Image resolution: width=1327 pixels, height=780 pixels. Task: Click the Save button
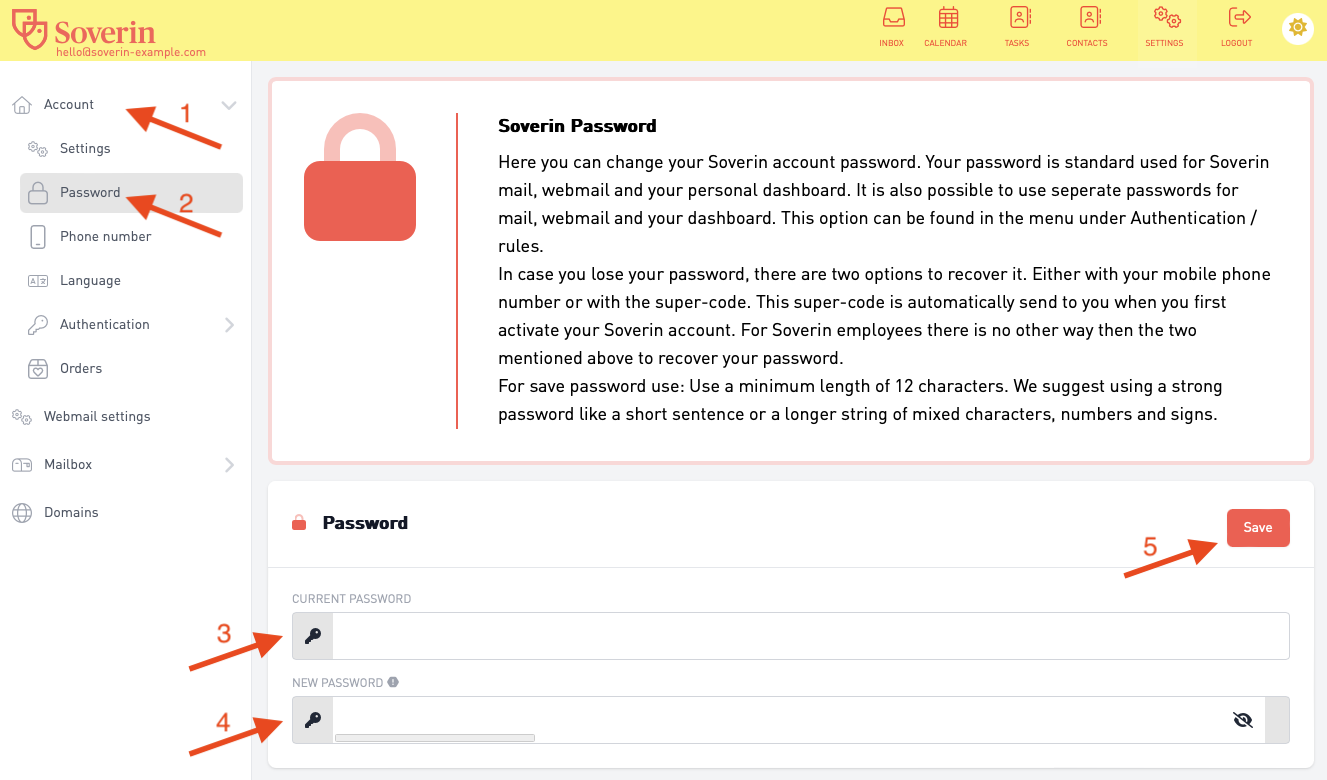1258,528
